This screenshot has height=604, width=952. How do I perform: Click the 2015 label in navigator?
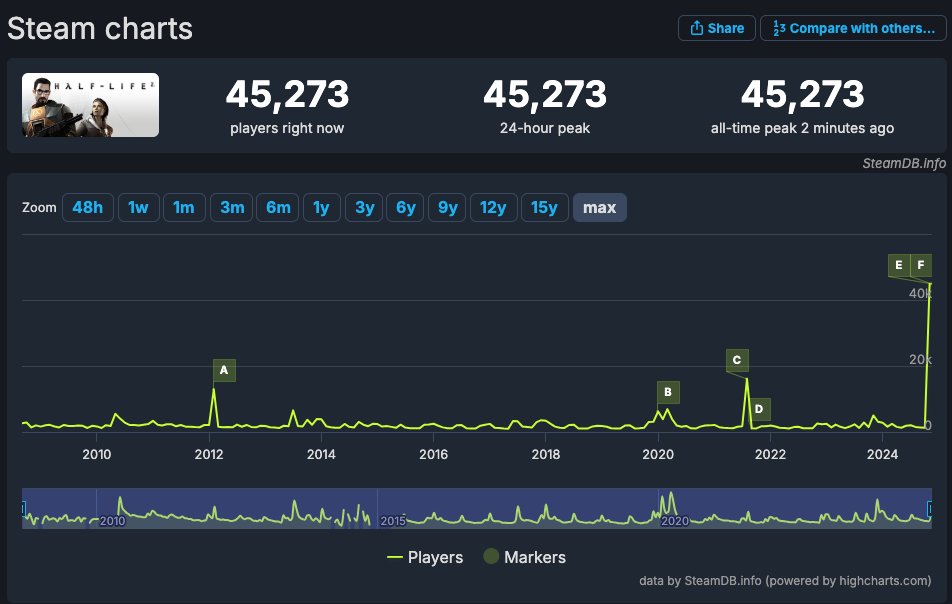pyautogui.click(x=393, y=521)
